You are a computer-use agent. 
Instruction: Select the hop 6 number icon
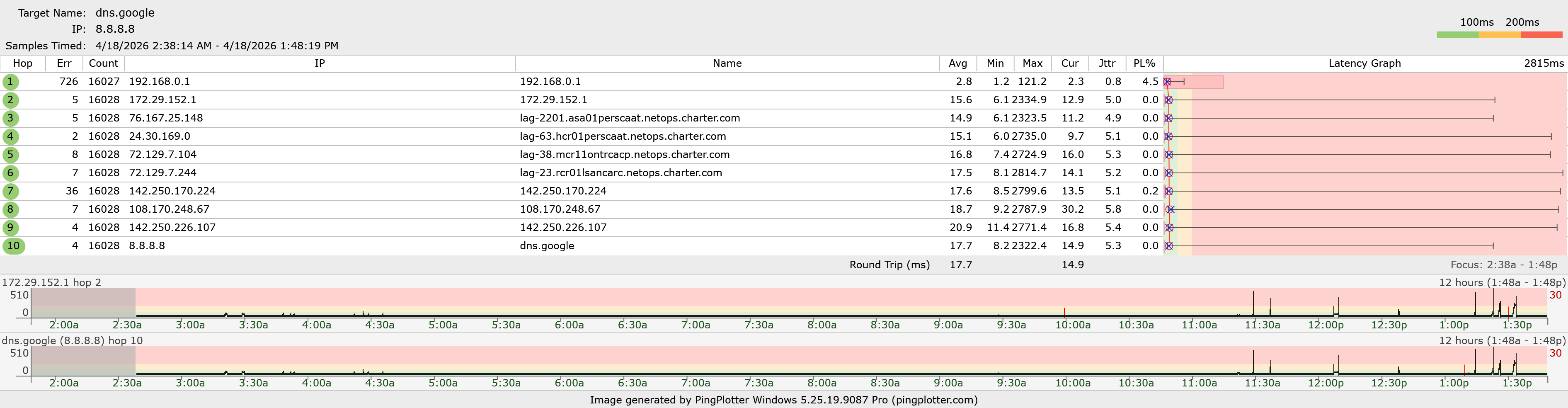10,173
